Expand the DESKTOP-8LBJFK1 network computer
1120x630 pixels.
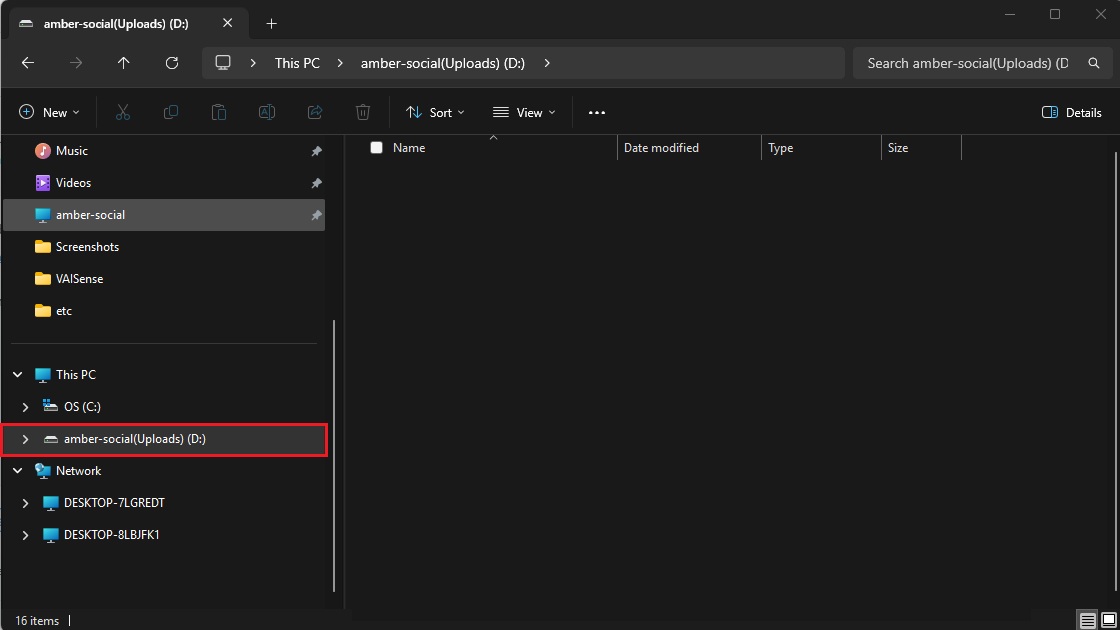click(x=25, y=535)
